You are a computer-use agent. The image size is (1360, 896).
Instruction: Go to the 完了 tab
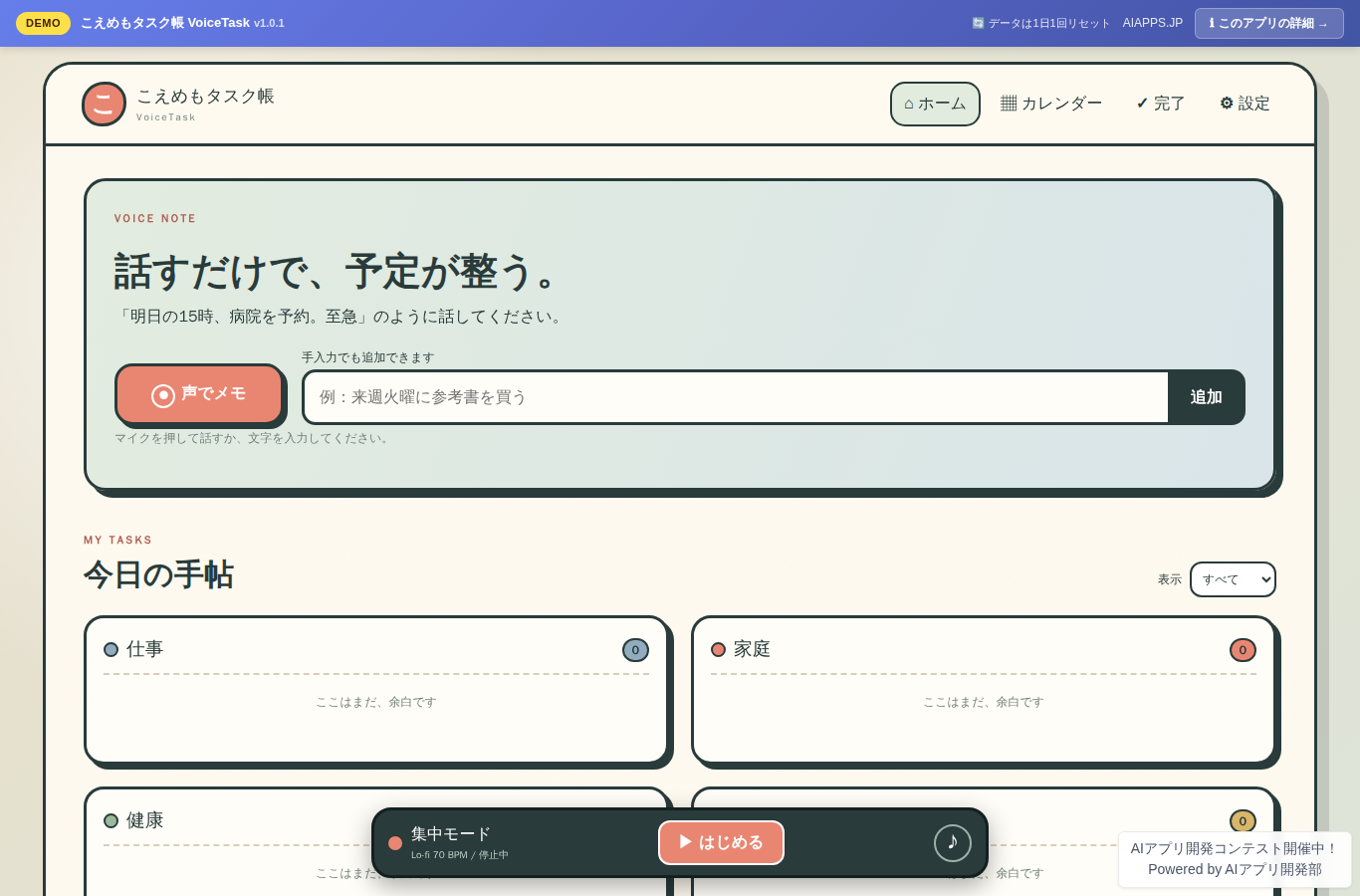click(x=1161, y=104)
